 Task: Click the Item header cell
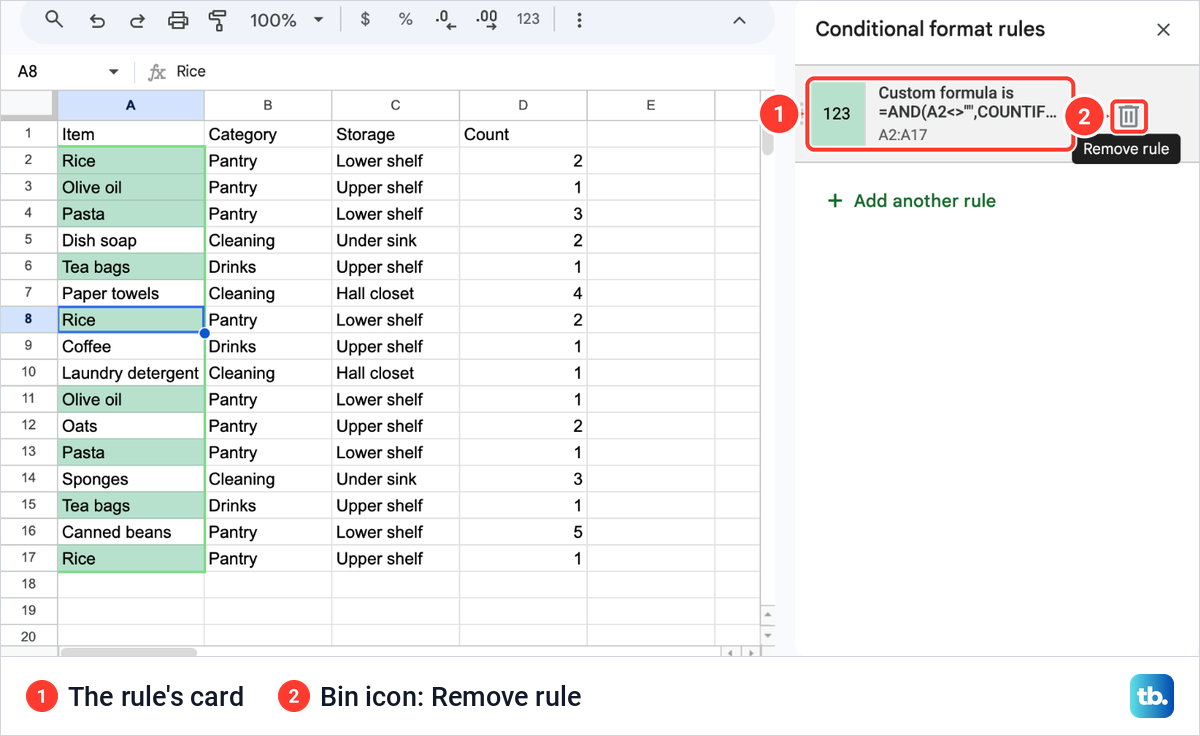131,134
